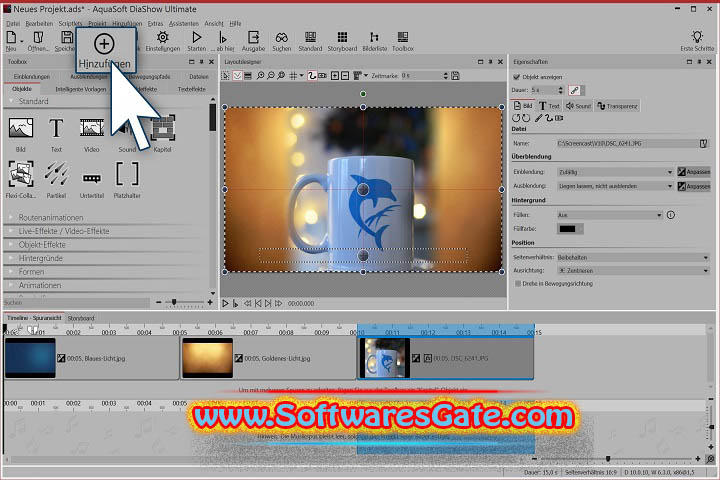Show info icon beside Füllen
The width and height of the screenshot is (720, 480).
click(x=671, y=215)
